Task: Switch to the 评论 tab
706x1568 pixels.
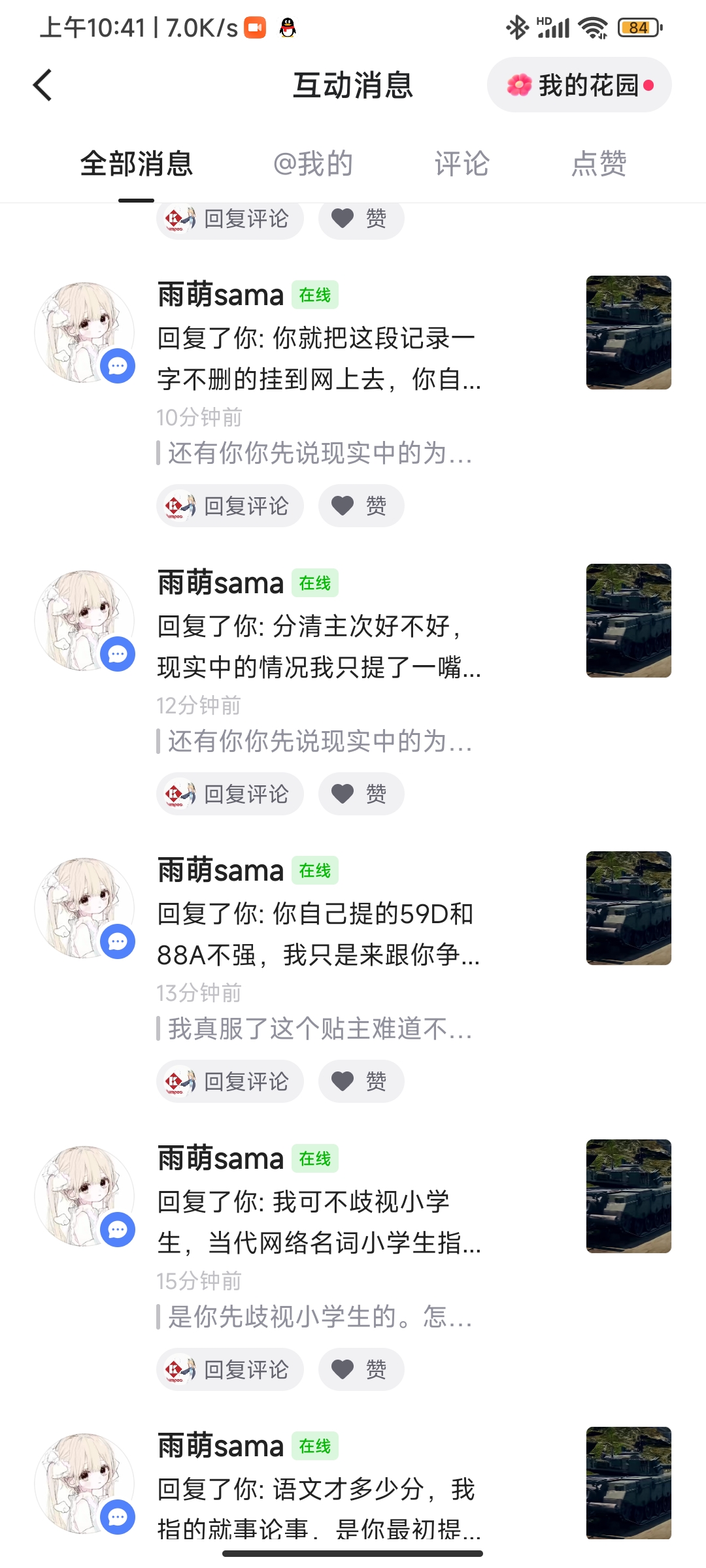Action: click(x=462, y=163)
